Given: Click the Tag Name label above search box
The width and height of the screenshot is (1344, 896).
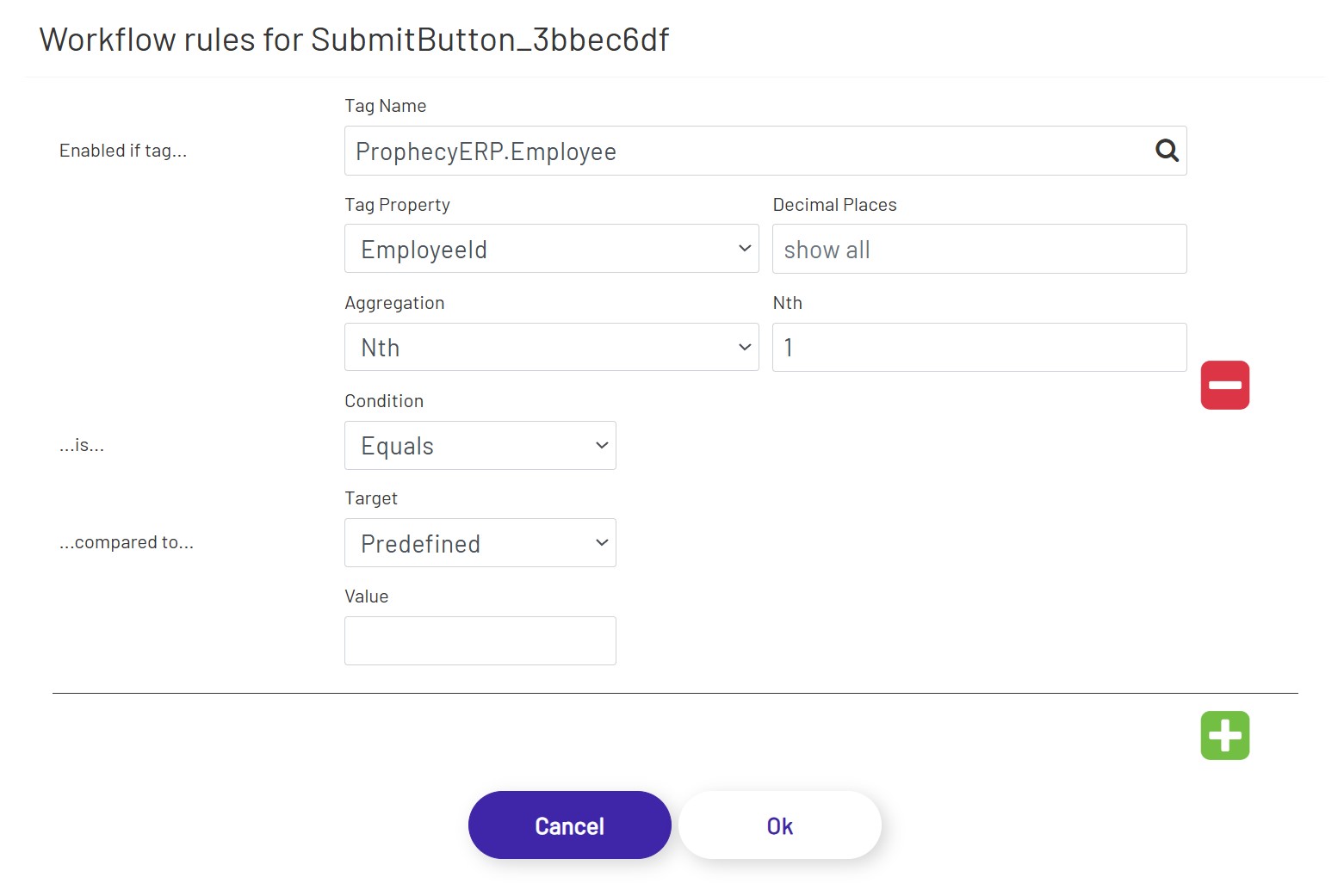Looking at the screenshot, I should (385, 105).
